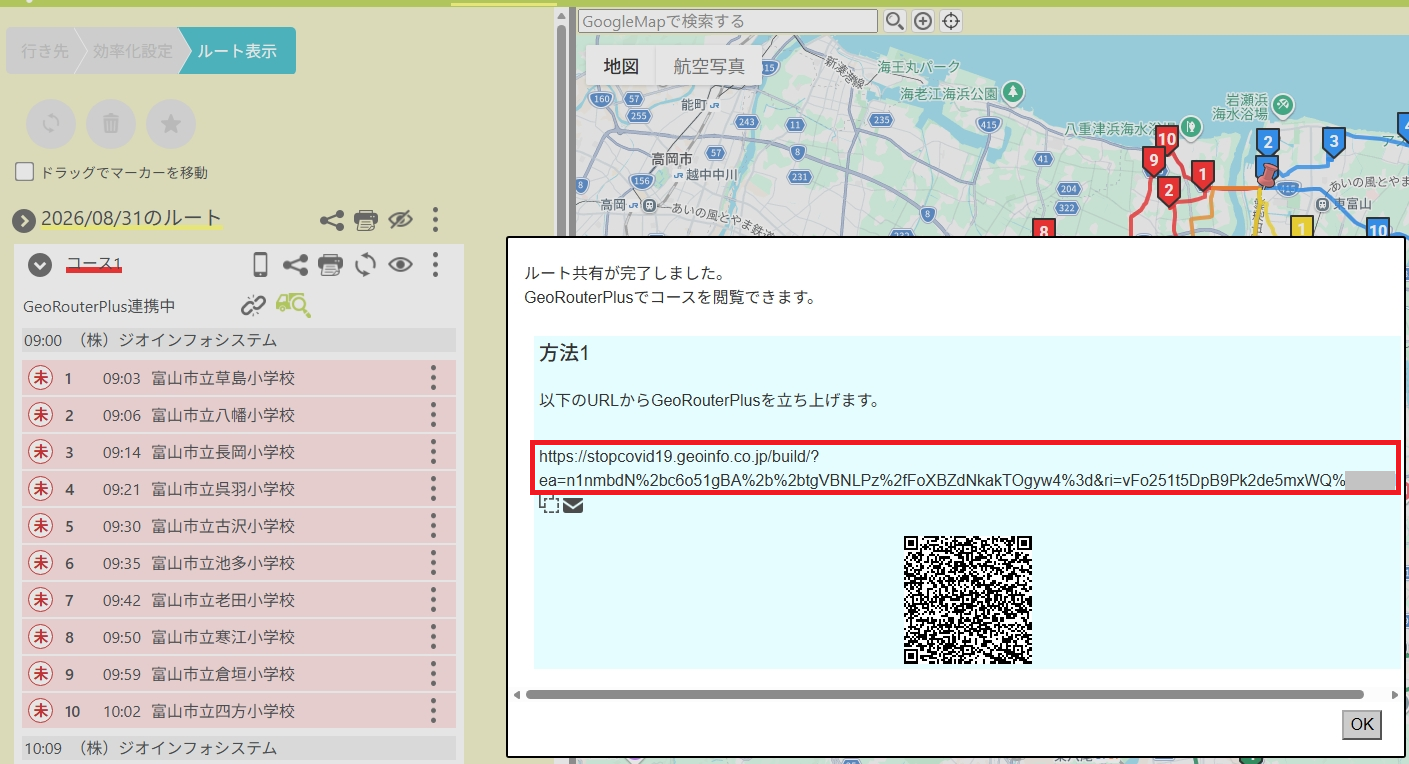Click the 2026/08/31のルート title
Image resolution: width=1409 pixels, height=764 pixels.
point(131,219)
